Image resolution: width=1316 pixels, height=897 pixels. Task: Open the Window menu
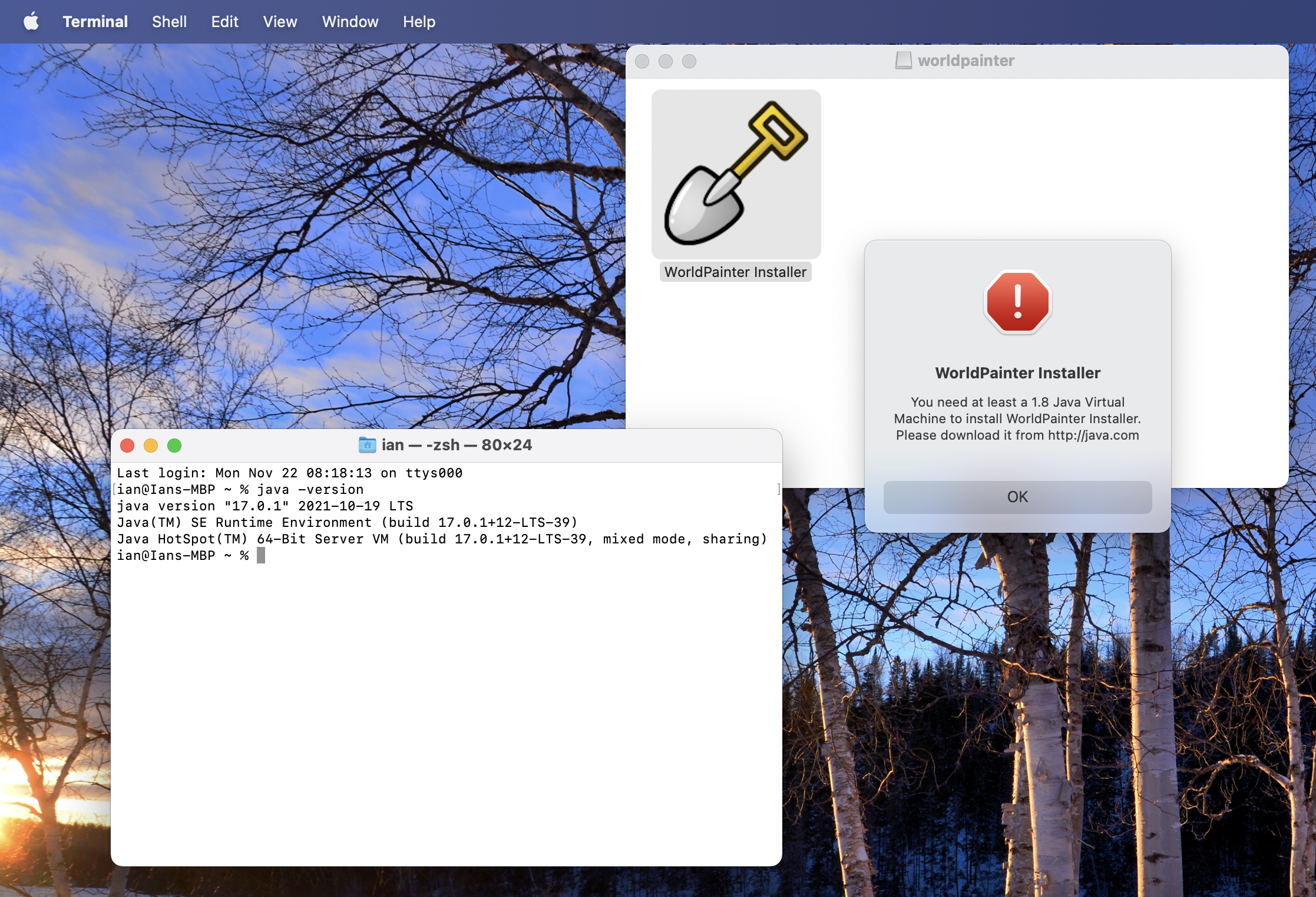tap(350, 22)
